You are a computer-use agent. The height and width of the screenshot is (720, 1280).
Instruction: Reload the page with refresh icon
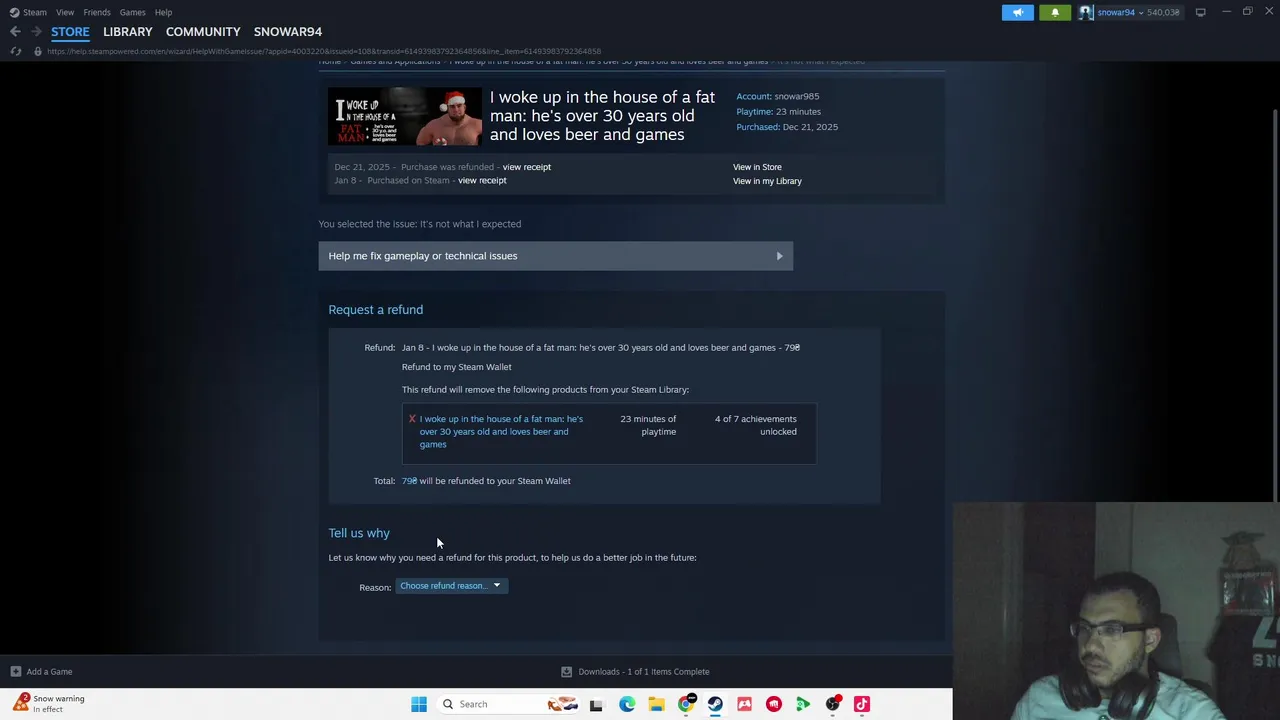[16, 51]
